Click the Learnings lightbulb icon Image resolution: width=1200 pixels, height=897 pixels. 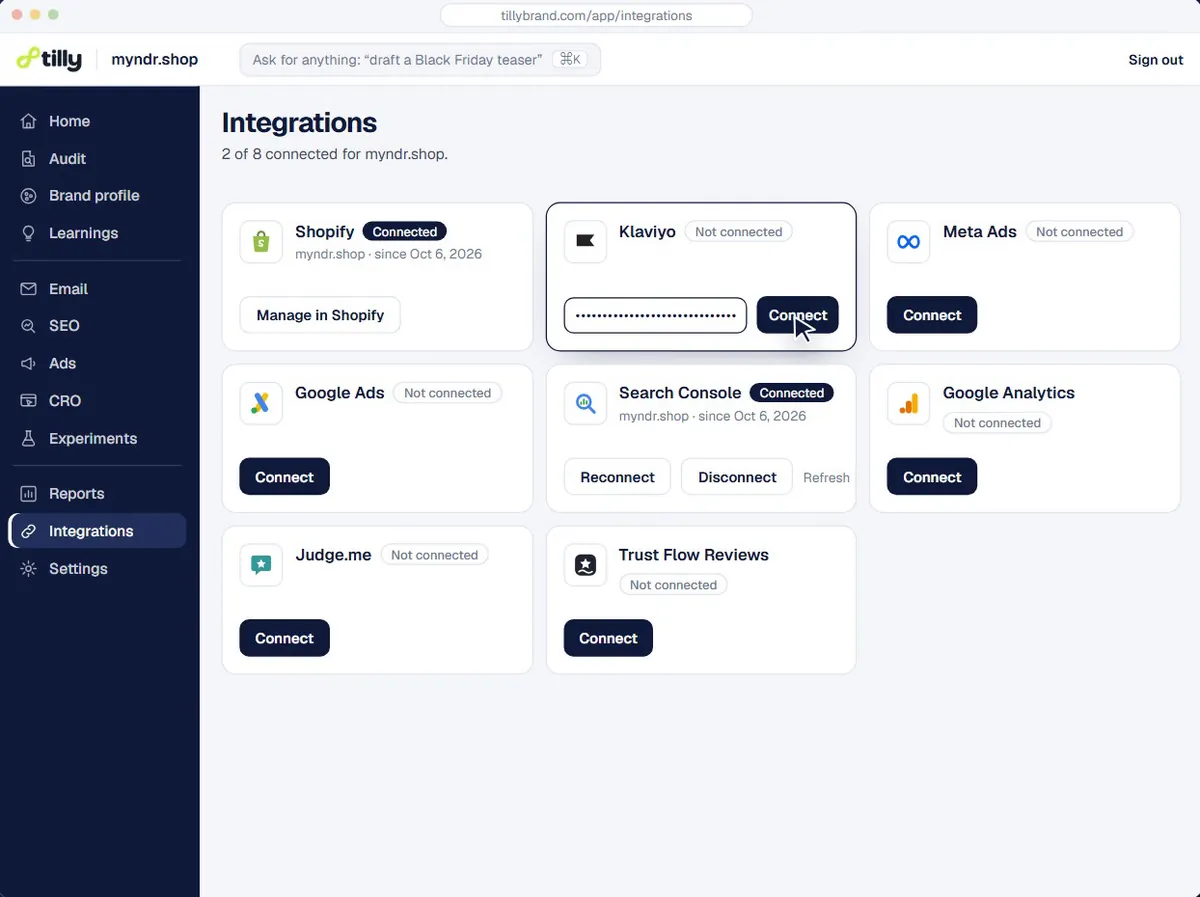[x=29, y=233]
